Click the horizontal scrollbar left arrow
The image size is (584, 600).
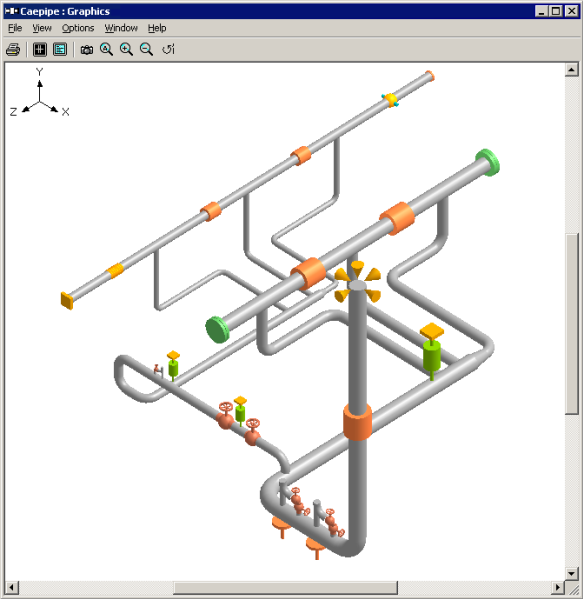click(11, 587)
